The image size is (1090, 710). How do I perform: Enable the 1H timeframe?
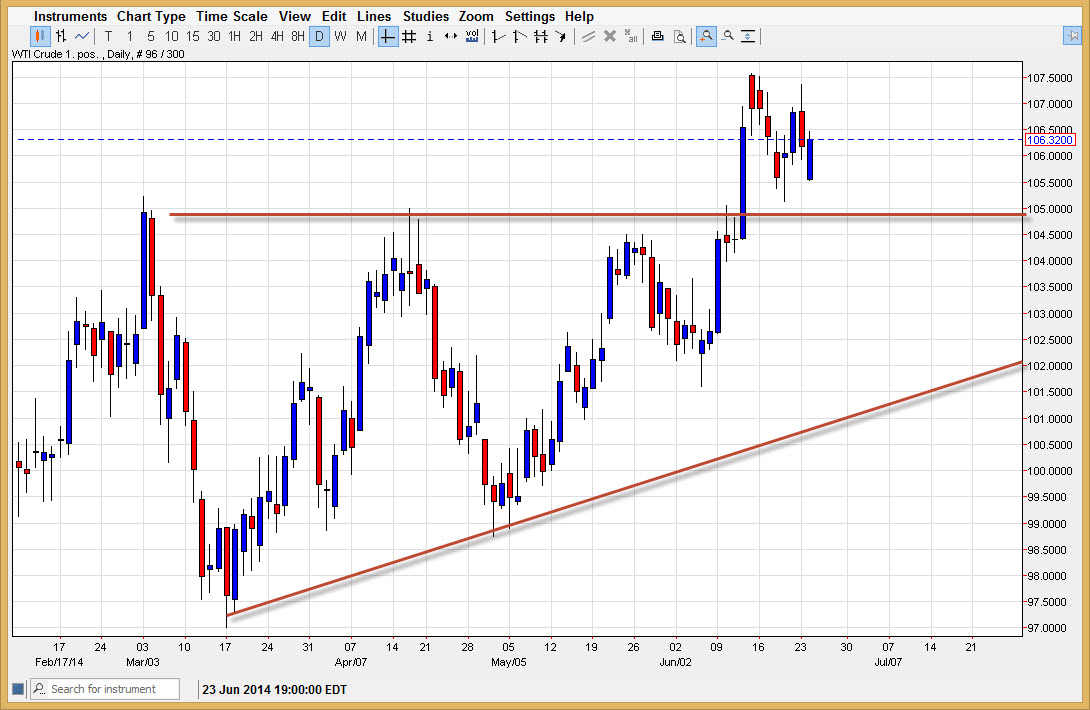[233, 36]
